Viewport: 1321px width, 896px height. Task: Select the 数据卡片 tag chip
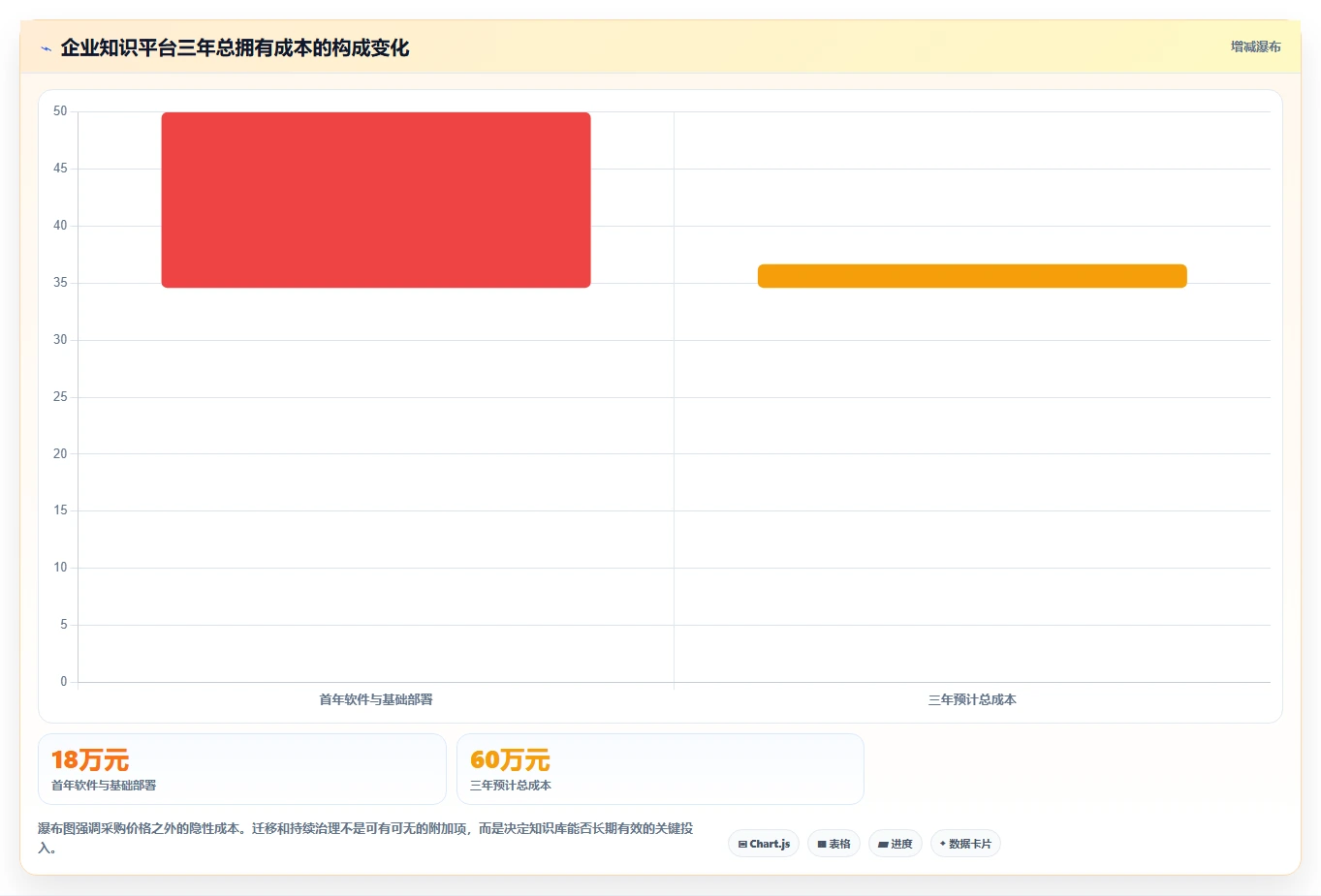coord(965,844)
